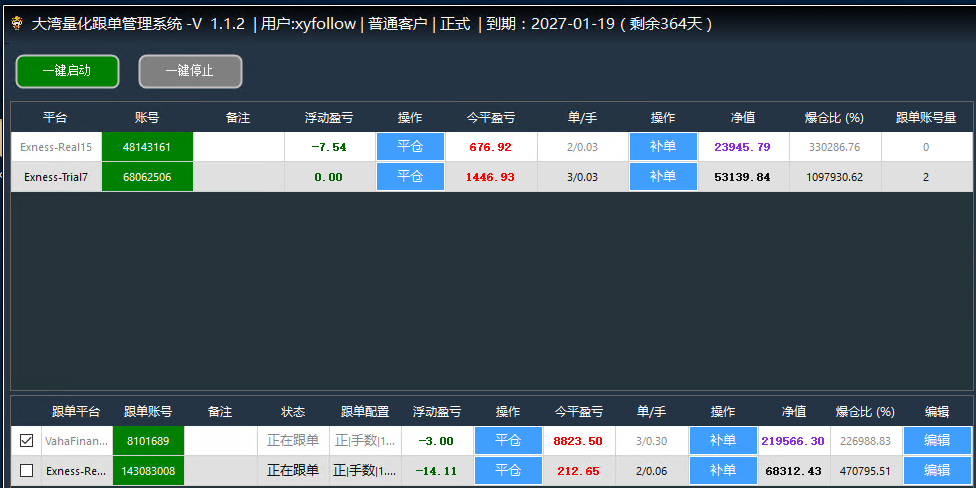Click VahaFinan... follow platform cell
This screenshot has width=976, height=488.
[x=77, y=441]
